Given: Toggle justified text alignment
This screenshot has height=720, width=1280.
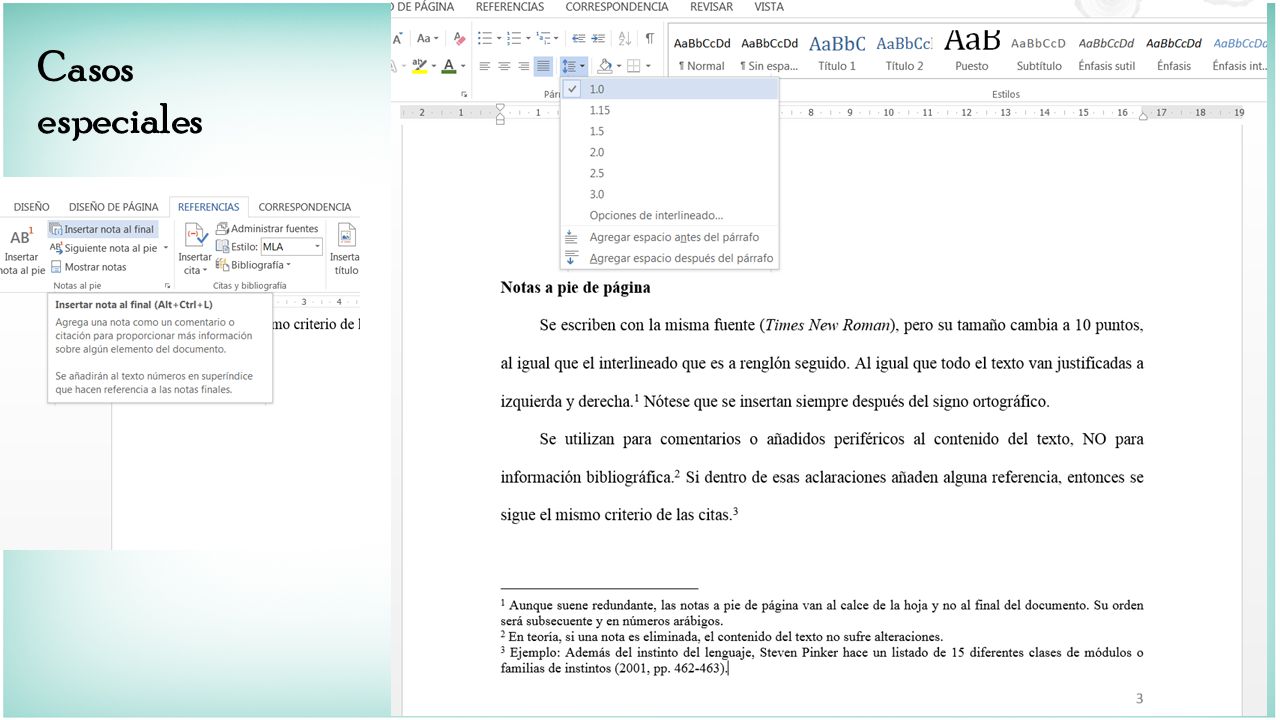Looking at the screenshot, I should (543, 66).
